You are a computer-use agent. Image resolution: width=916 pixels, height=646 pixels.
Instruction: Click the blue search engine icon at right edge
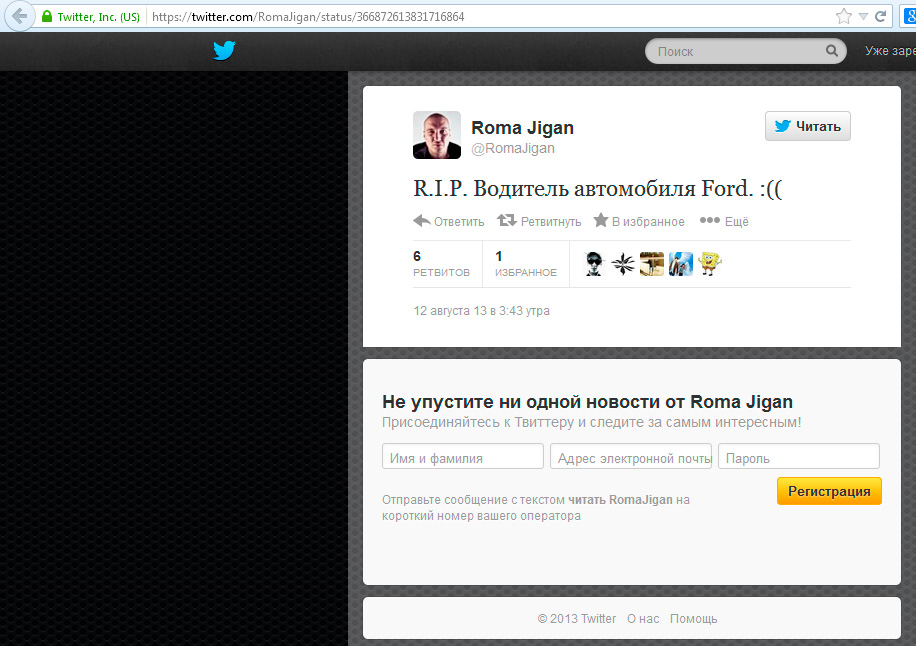pos(910,16)
